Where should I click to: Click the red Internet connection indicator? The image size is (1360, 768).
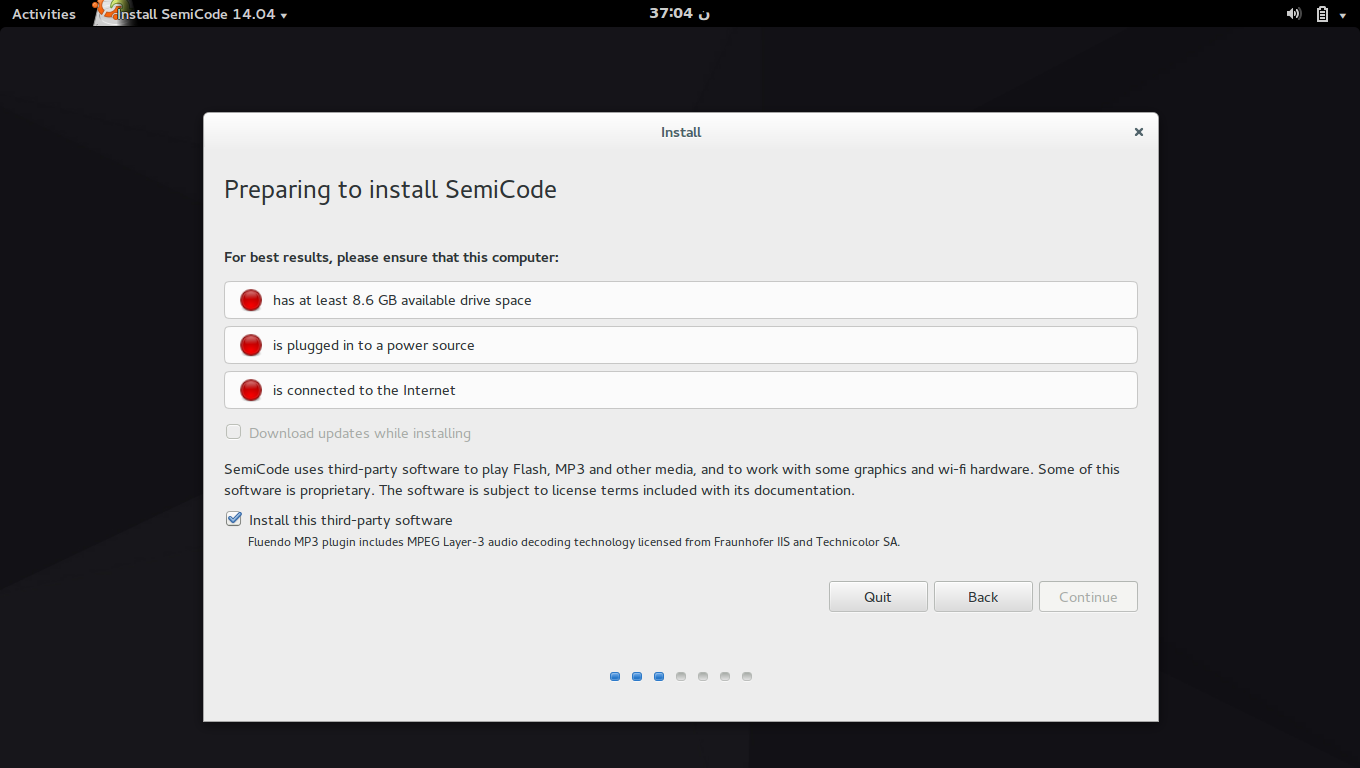[250, 389]
